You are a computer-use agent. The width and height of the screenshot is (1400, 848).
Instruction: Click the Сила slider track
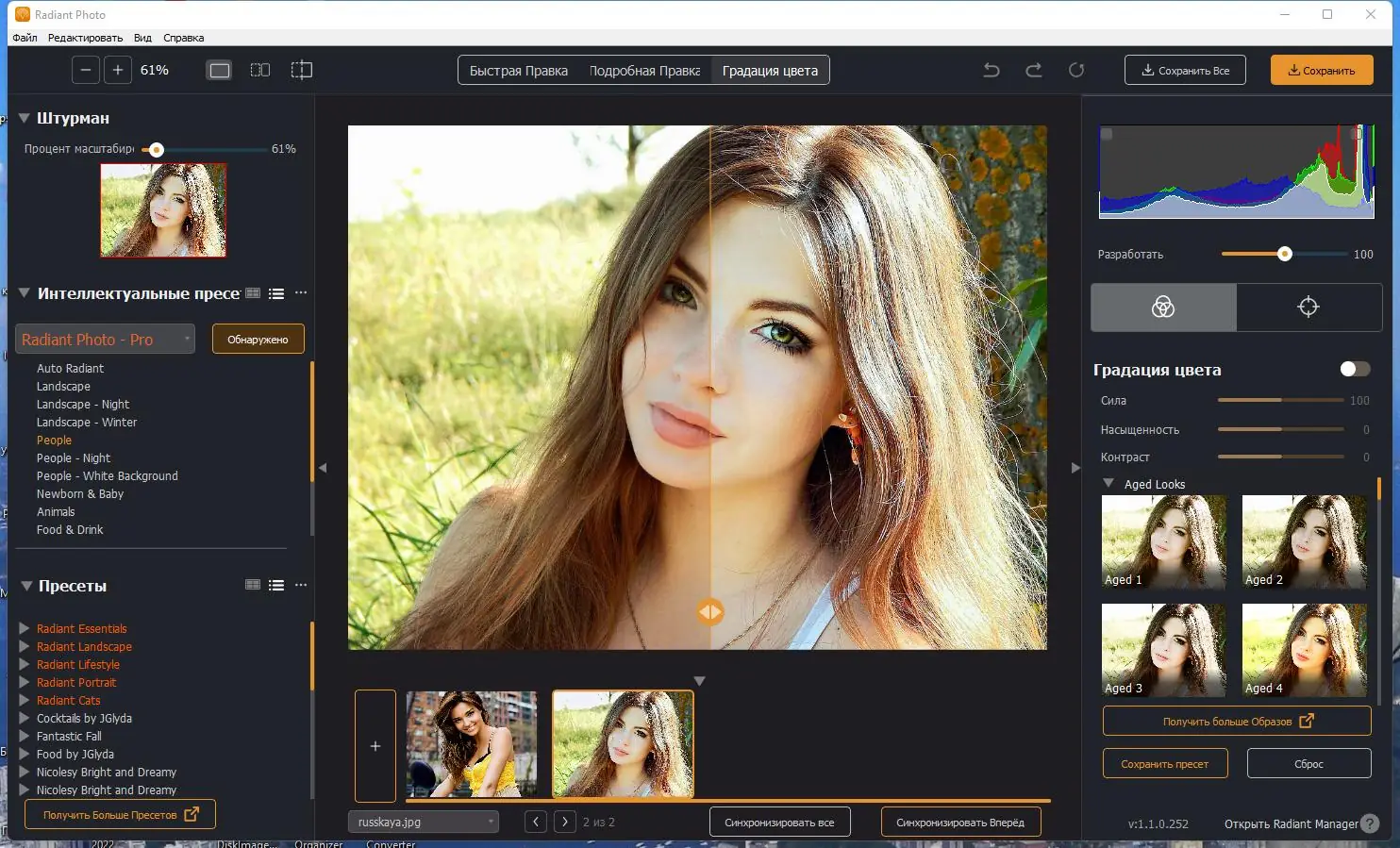1280,400
